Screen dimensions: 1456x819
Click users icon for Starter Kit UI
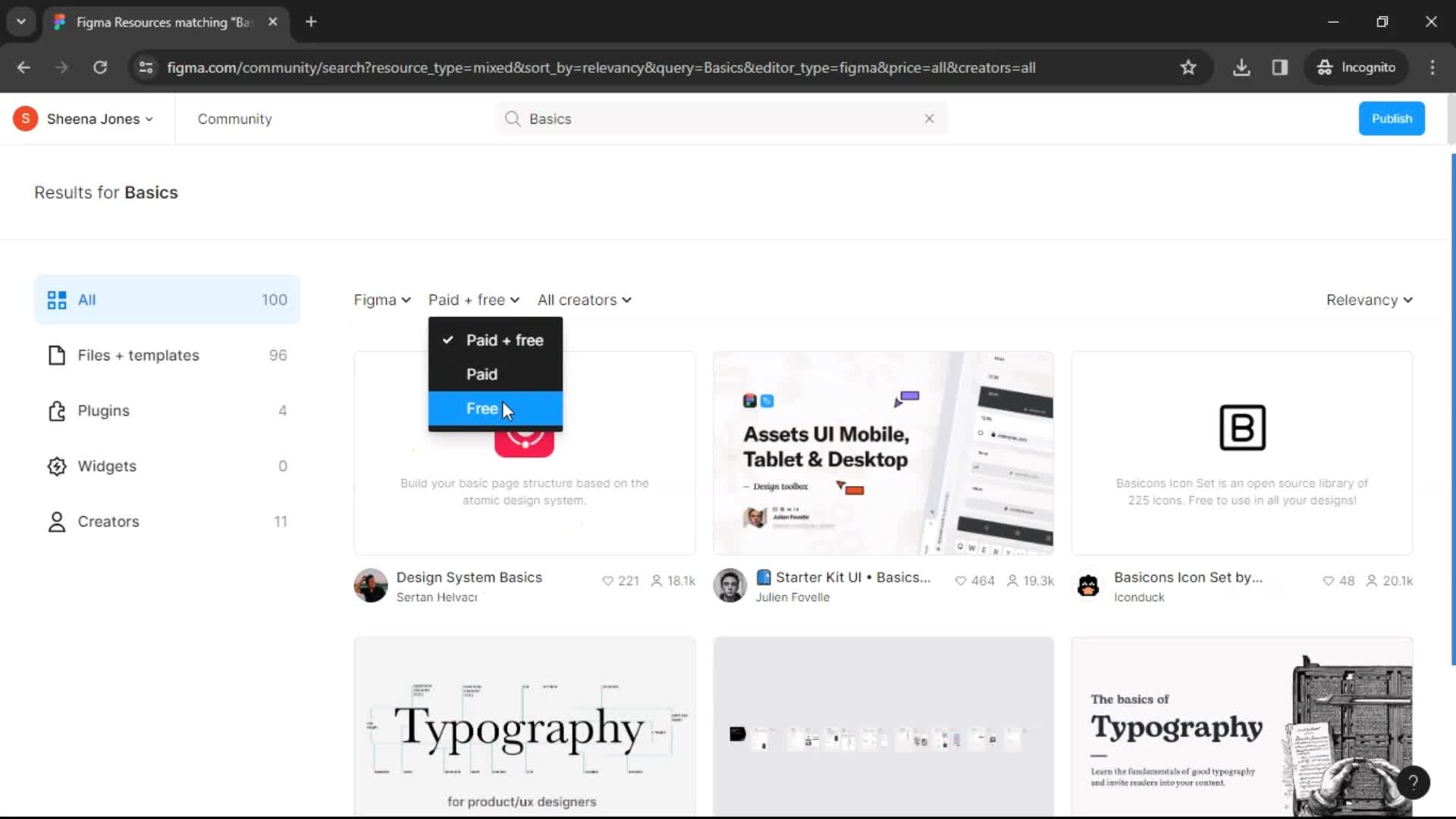pos(1012,581)
